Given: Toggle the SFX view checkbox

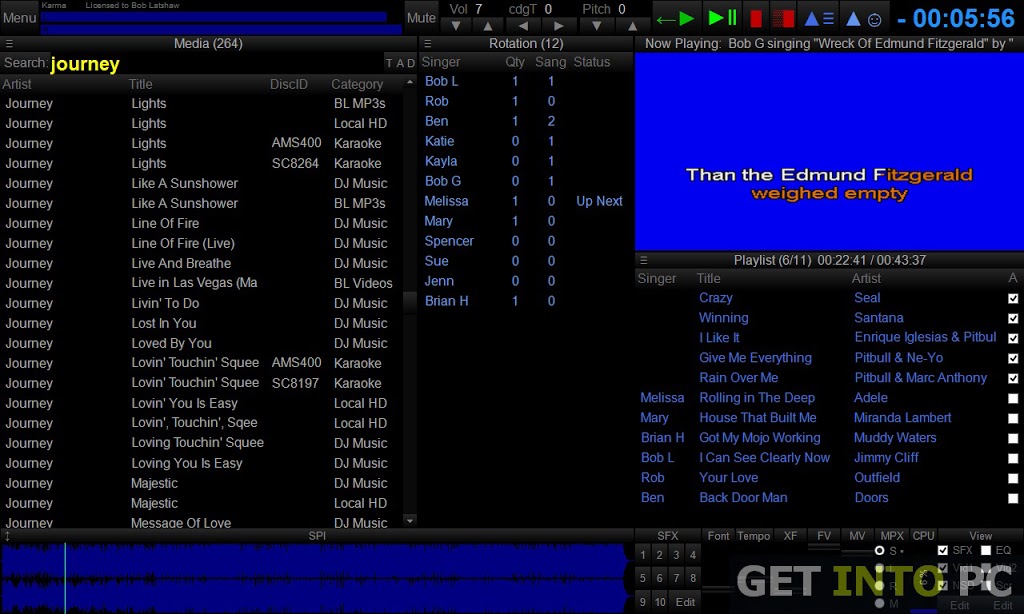Looking at the screenshot, I should point(942,551).
